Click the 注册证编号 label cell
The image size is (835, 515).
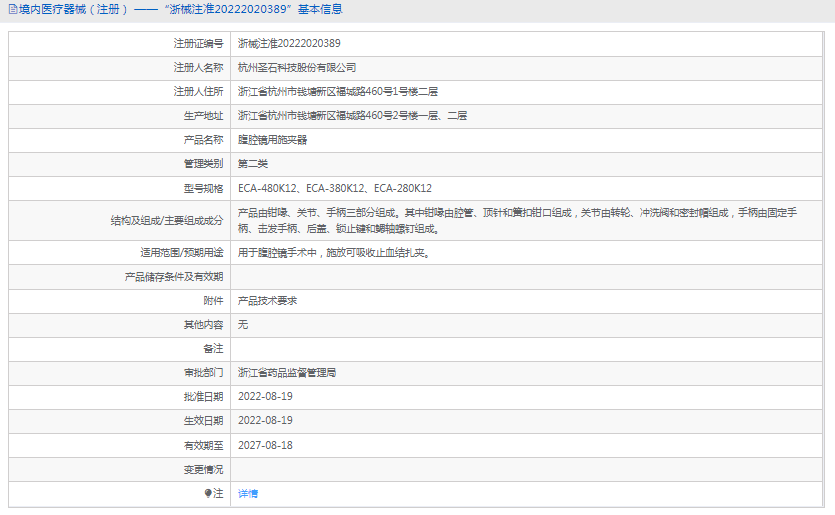(199, 44)
